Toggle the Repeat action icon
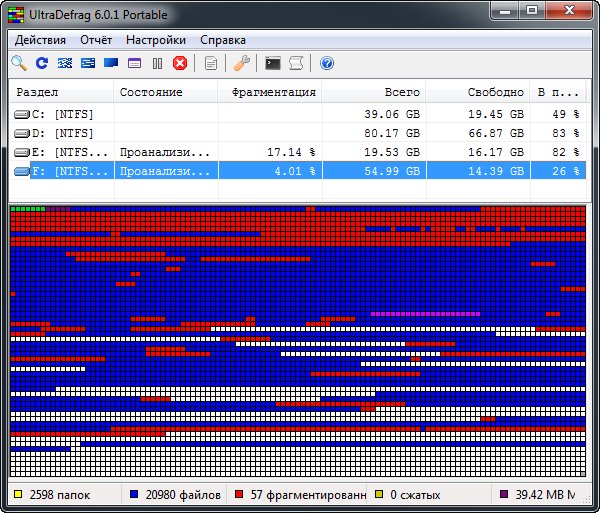The height and width of the screenshot is (513, 600). [42, 63]
